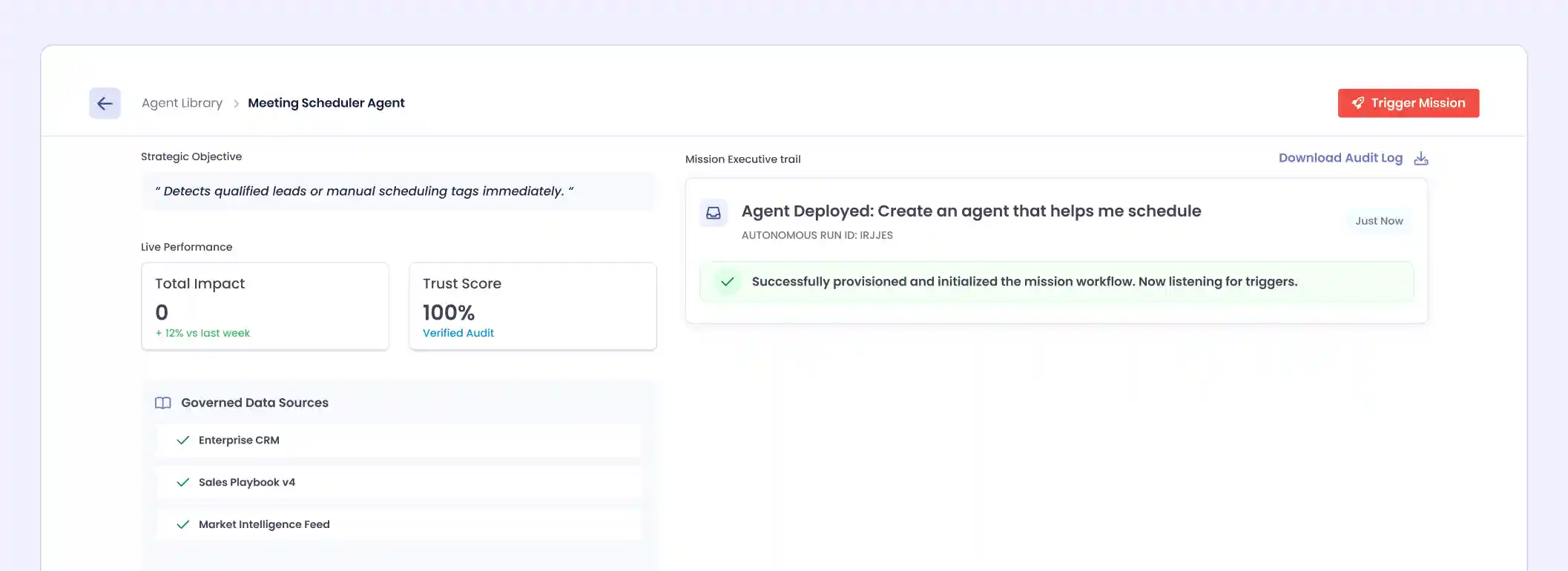Image resolution: width=1568 pixels, height=571 pixels.
Task: Click the Strategic Objective label
Action: tap(191, 156)
